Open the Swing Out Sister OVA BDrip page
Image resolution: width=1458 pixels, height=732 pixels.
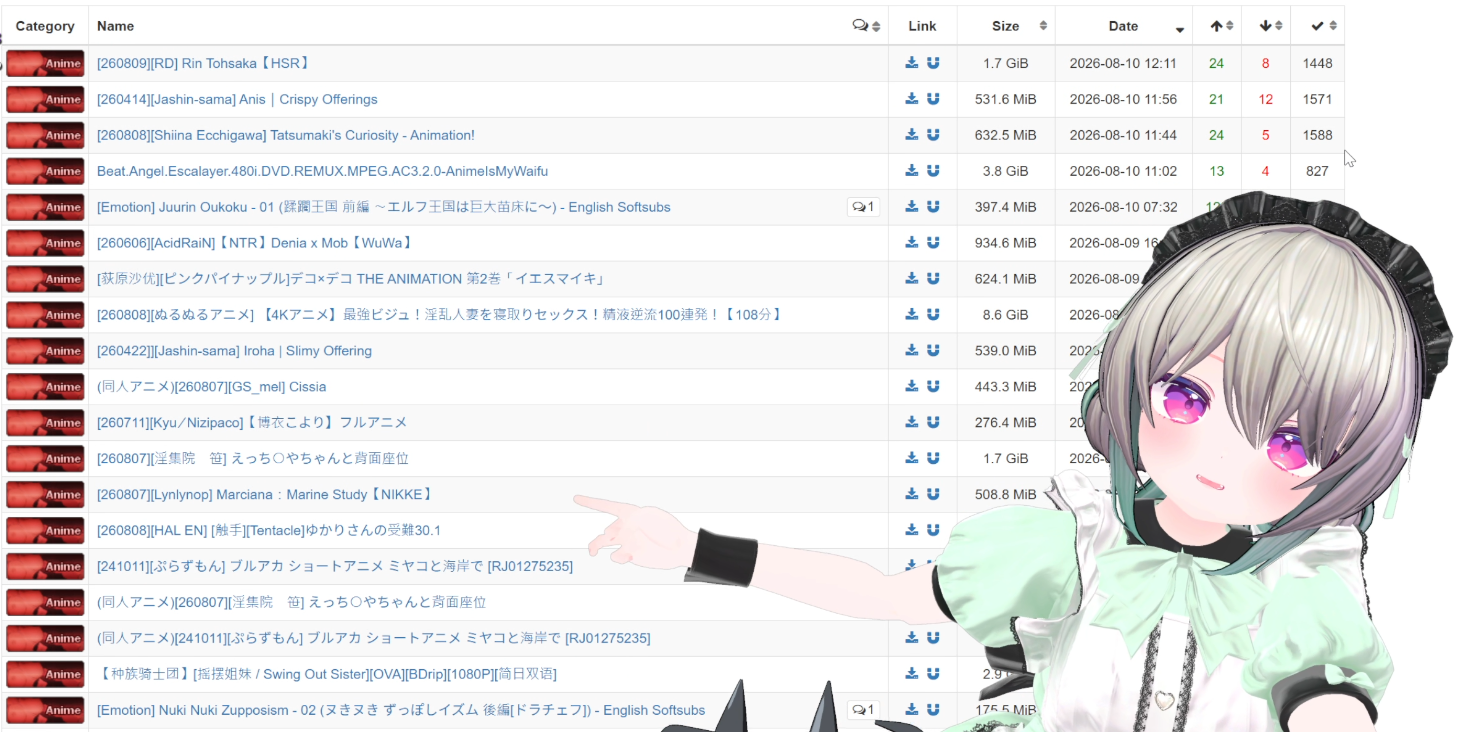pyautogui.click(x=326, y=674)
